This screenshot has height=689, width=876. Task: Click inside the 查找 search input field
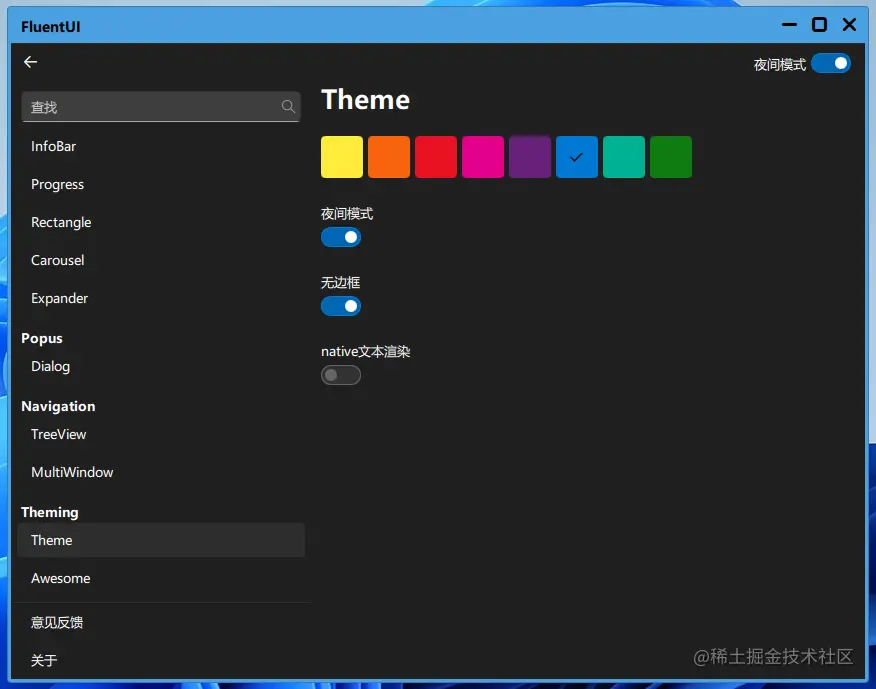coord(150,106)
